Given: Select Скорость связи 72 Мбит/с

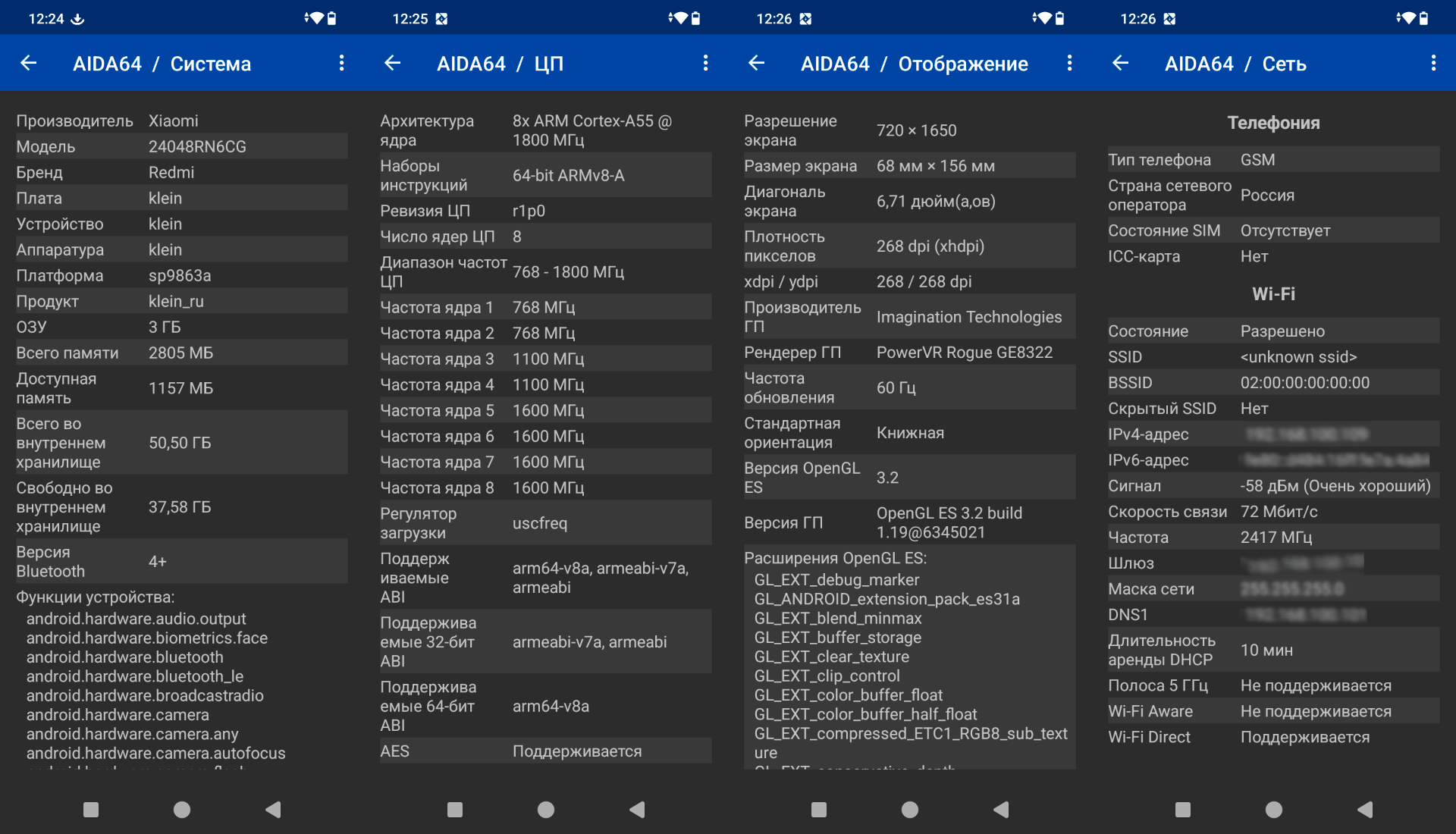Looking at the screenshot, I should [1279, 512].
